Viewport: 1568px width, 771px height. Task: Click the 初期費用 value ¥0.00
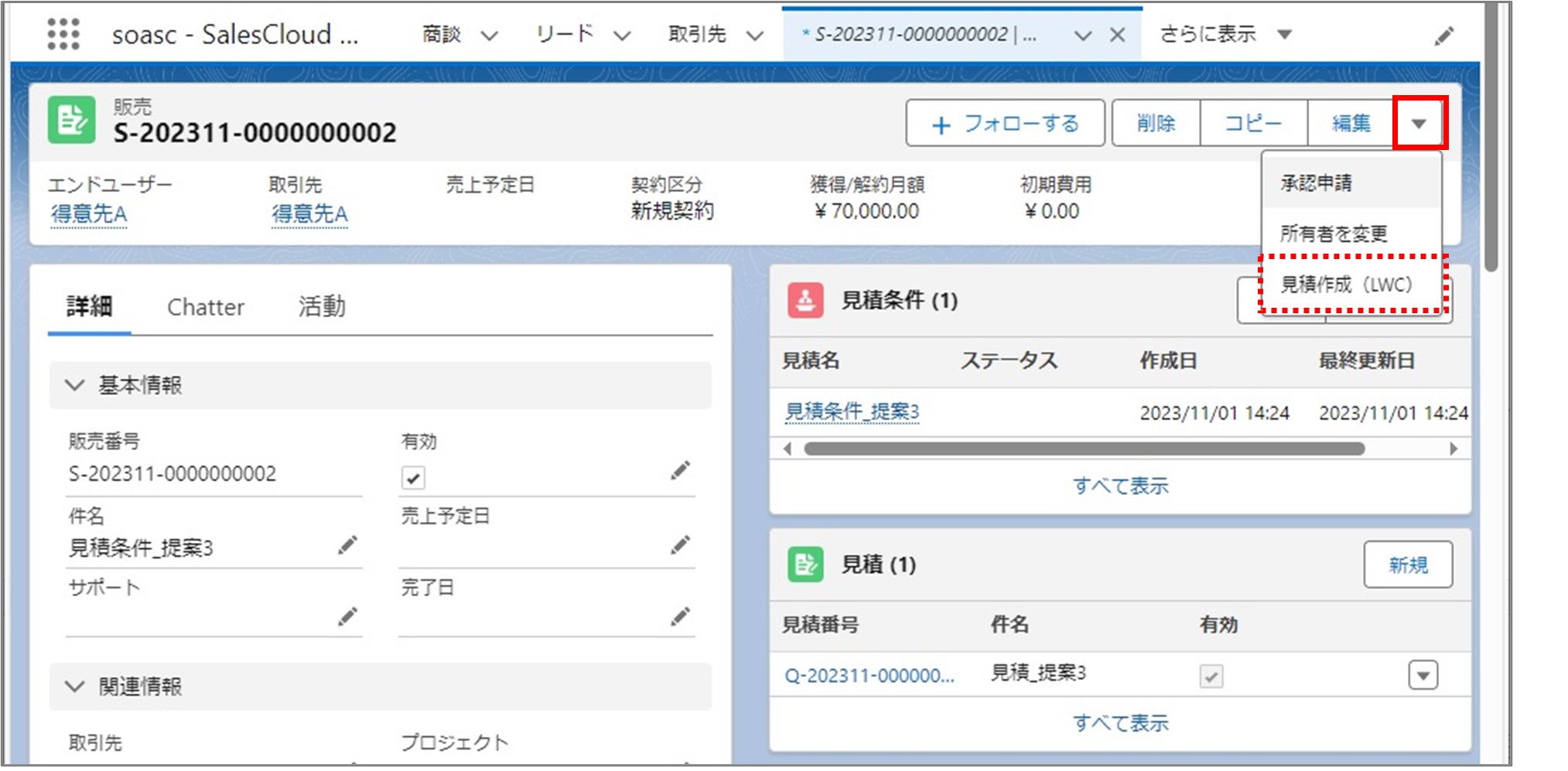[x=1051, y=211]
